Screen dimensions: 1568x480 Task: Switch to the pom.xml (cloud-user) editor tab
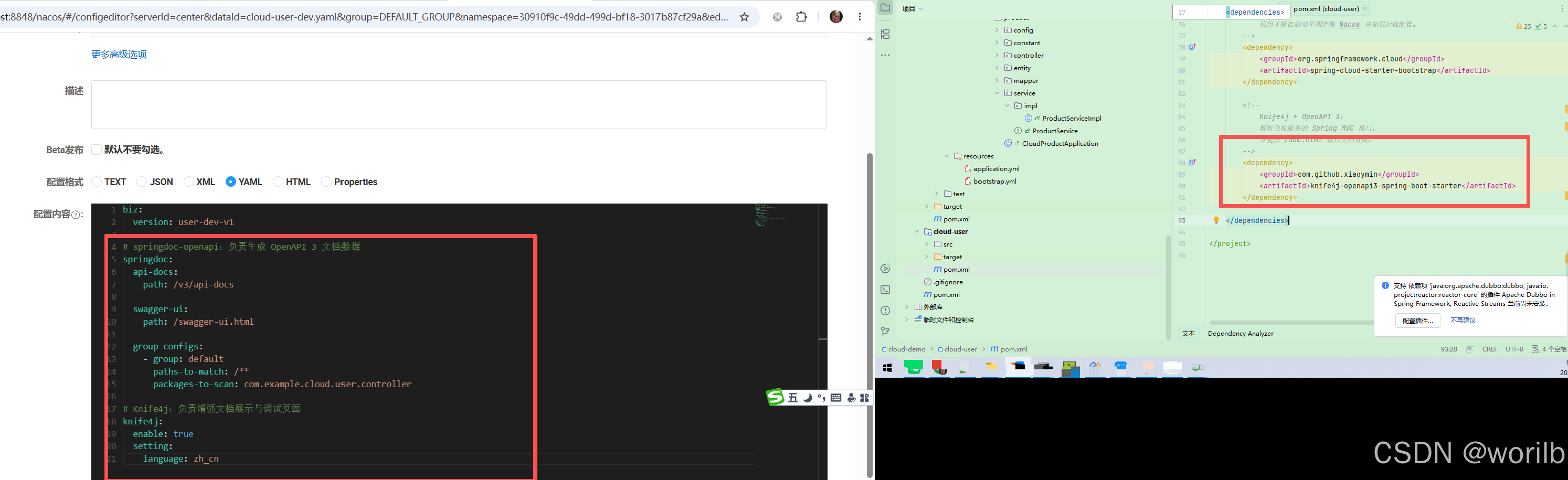point(1327,8)
